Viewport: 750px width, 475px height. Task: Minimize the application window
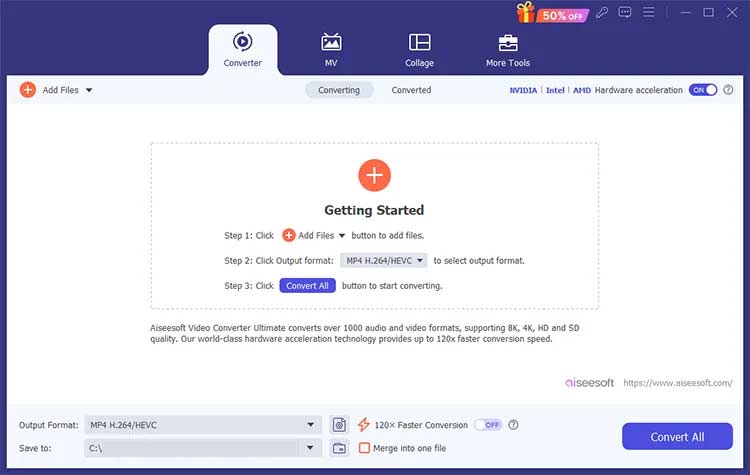[685, 12]
